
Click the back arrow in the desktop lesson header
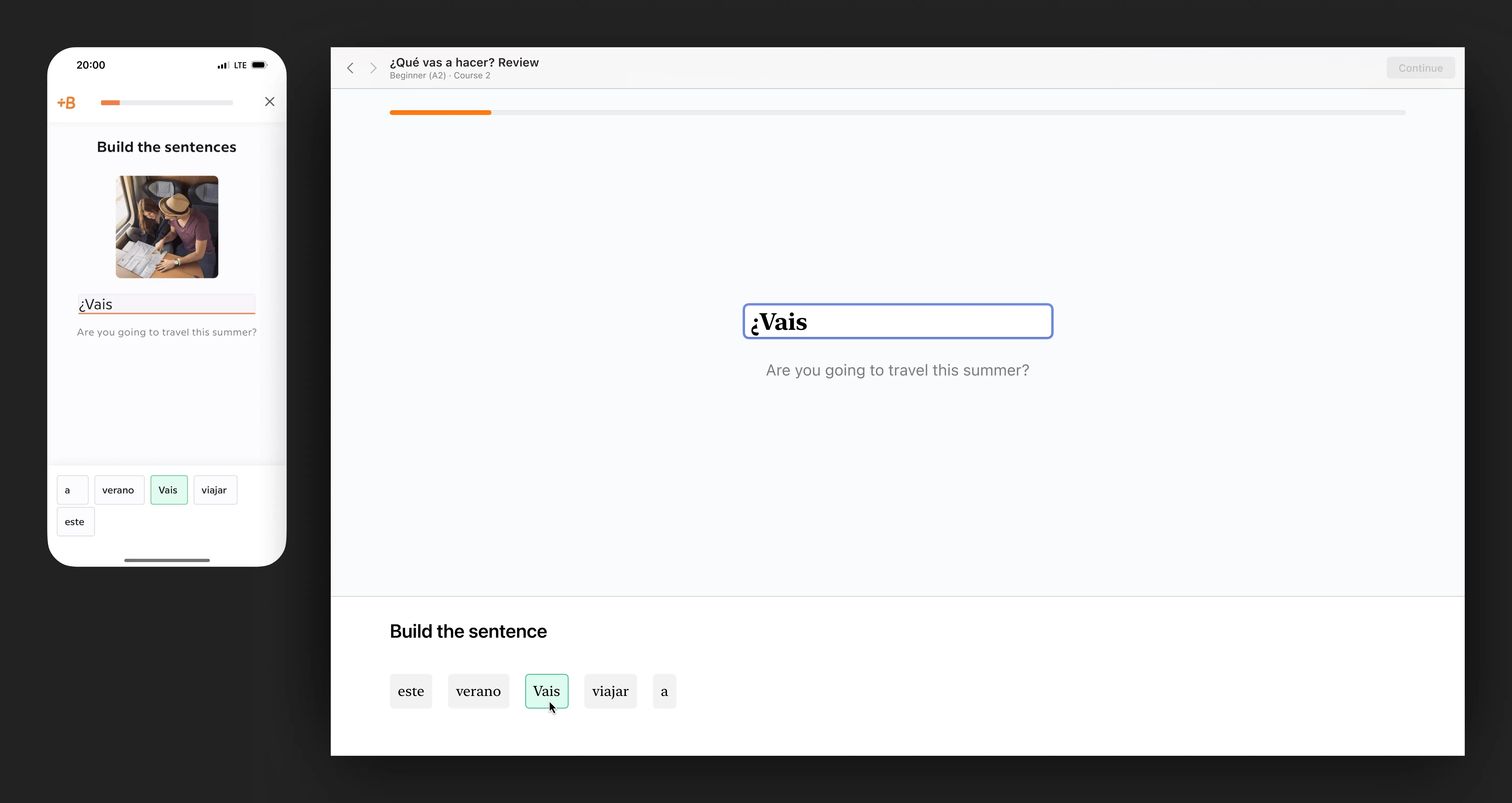[350, 68]
